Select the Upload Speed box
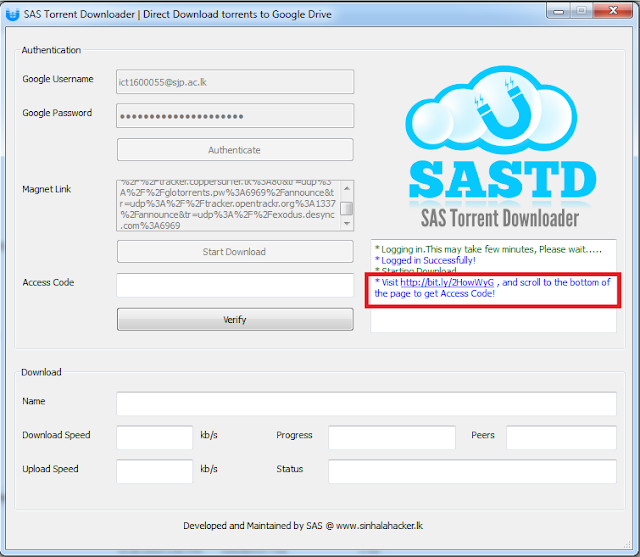Image resolution: width=640 pixels, height=557 pixels. 154,471
